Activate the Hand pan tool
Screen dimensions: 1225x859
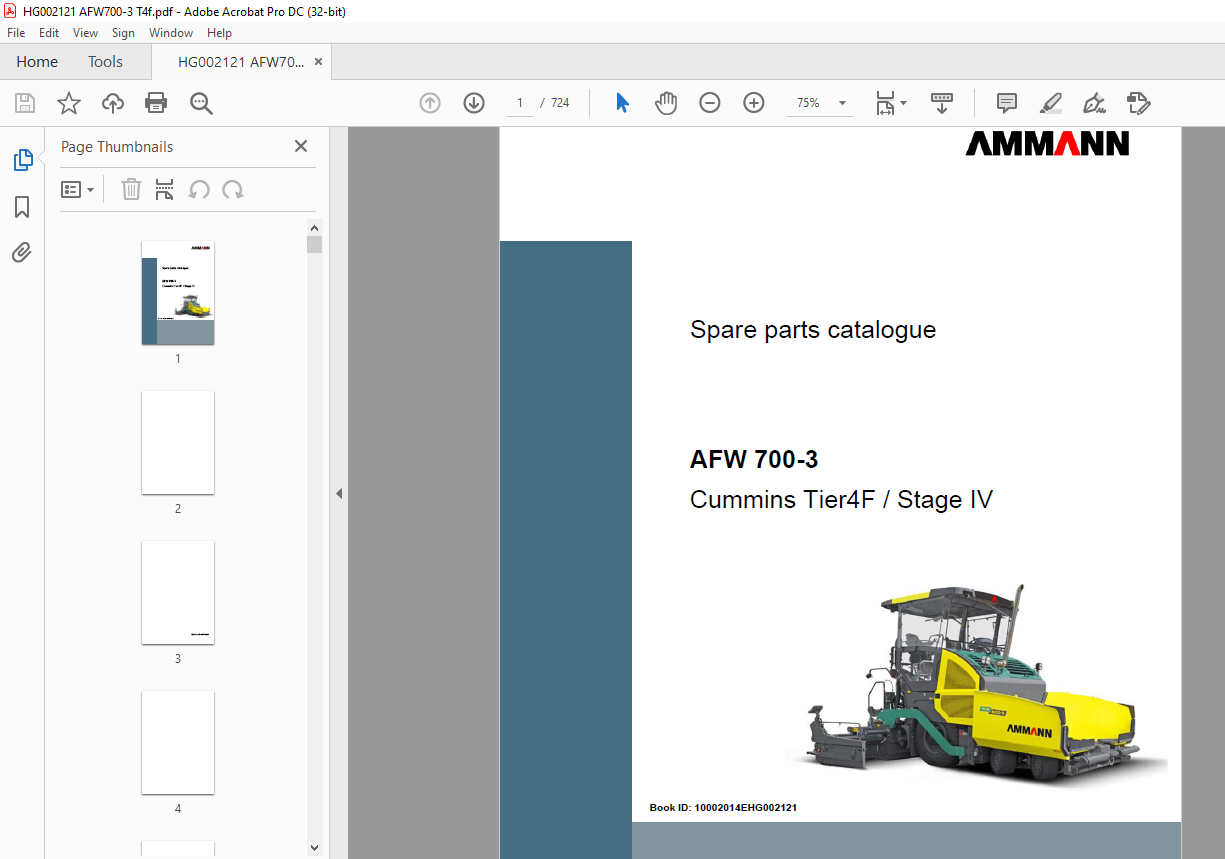(666, 103)
